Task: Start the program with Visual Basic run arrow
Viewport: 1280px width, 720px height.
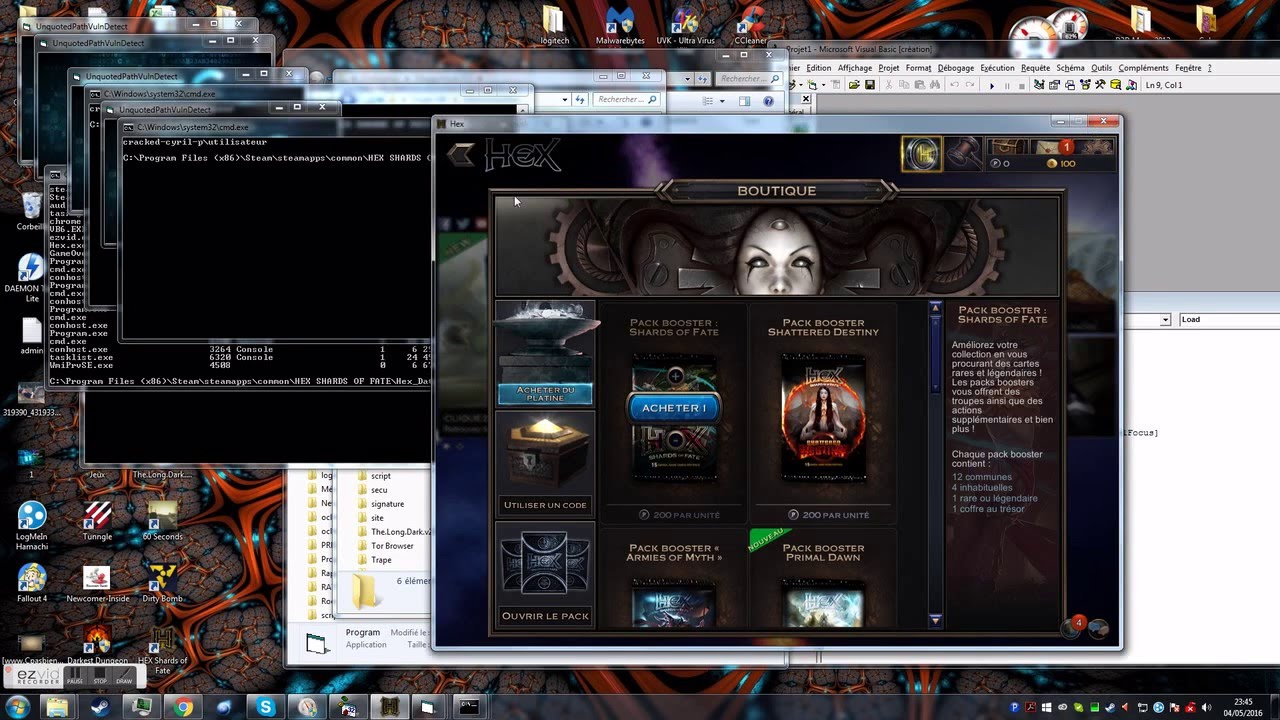Action: (x=991, y=86)
